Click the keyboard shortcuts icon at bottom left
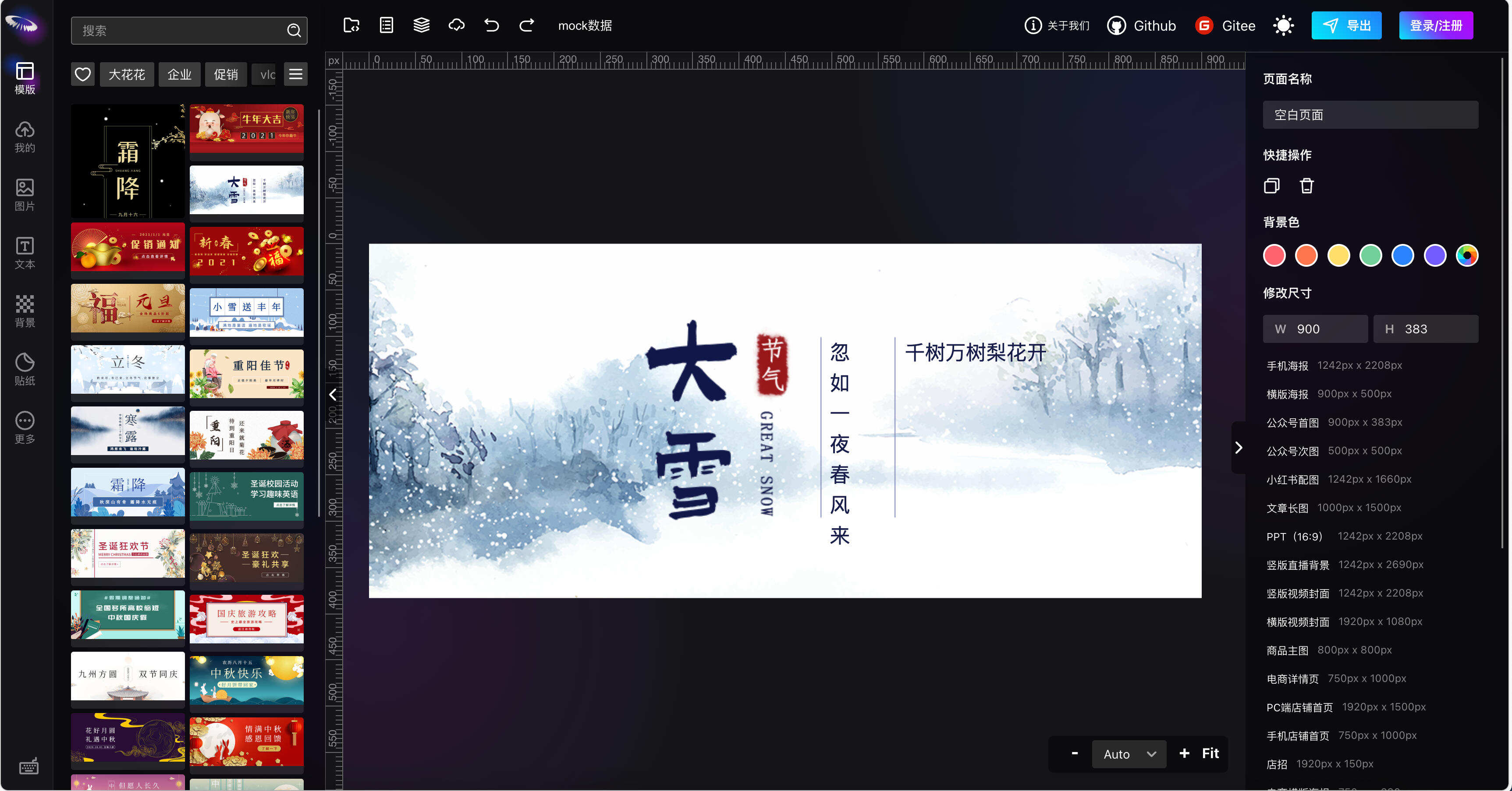This screenshot has width=1512, height=791. [x=28, y=766]
